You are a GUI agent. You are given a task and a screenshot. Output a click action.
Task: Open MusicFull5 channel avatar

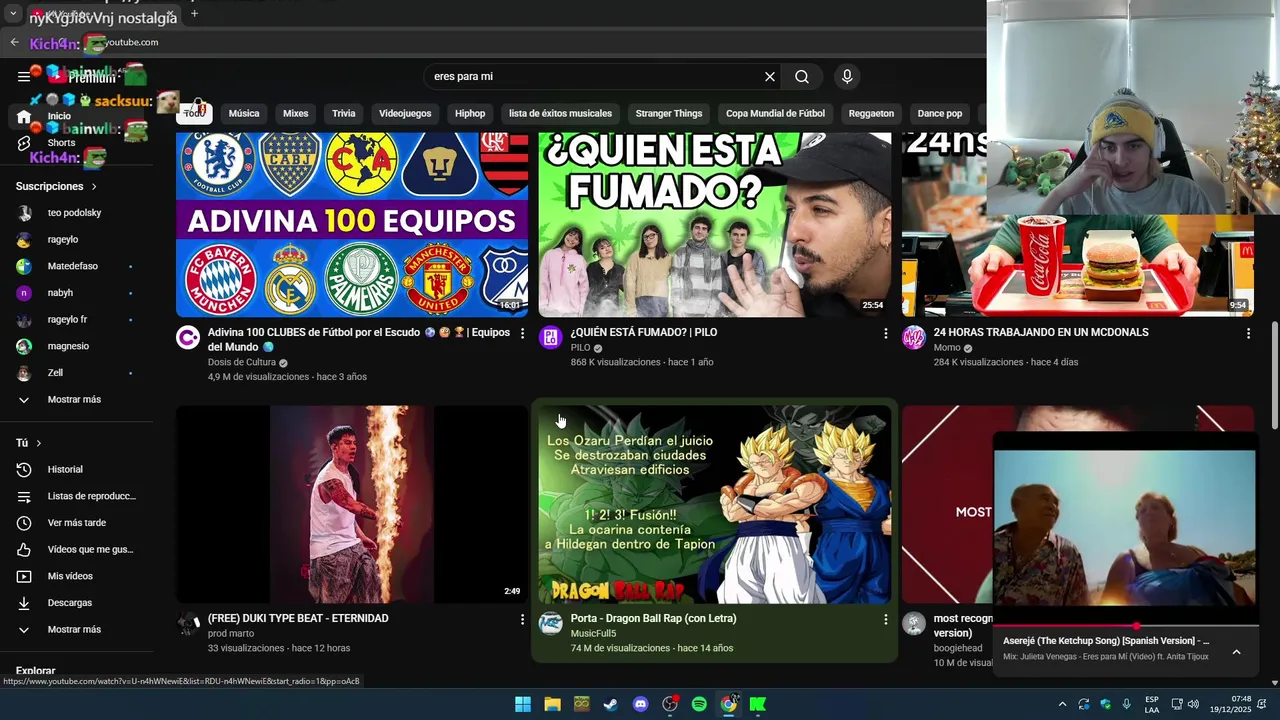[x=551, y=624]
